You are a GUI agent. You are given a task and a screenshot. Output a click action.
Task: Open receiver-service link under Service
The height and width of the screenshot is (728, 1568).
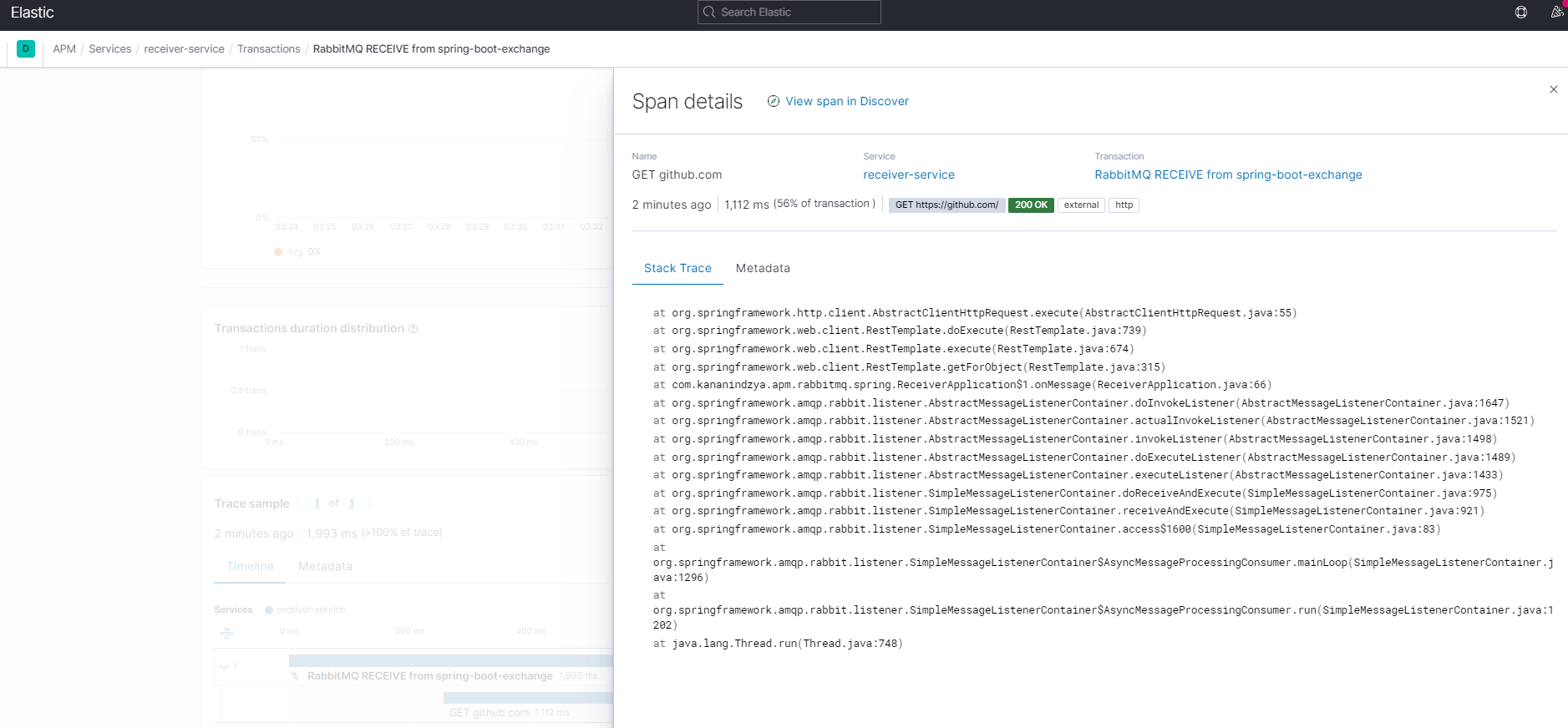[x=909, y=174]
